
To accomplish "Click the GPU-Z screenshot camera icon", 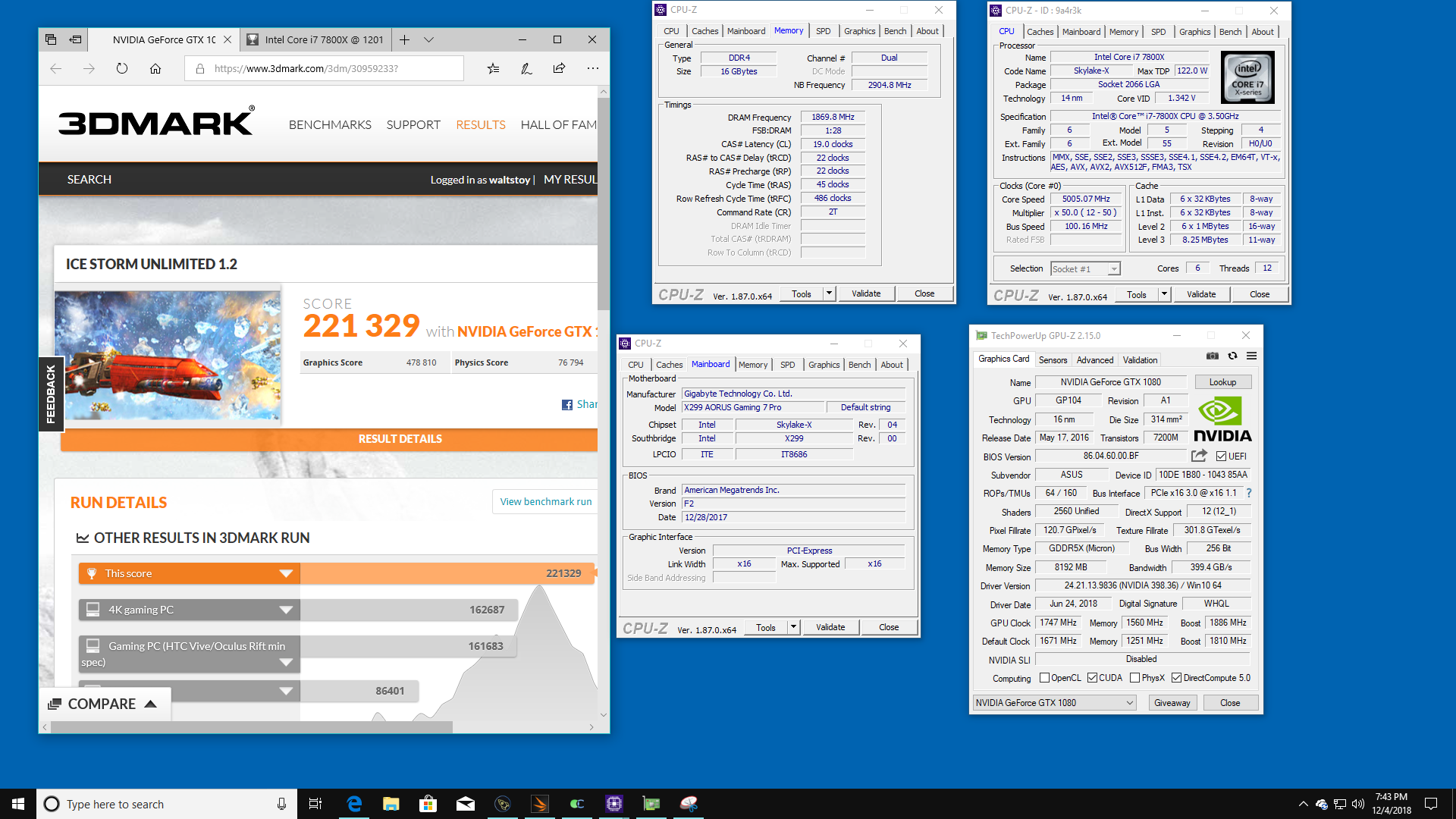I will [1213, 356].
